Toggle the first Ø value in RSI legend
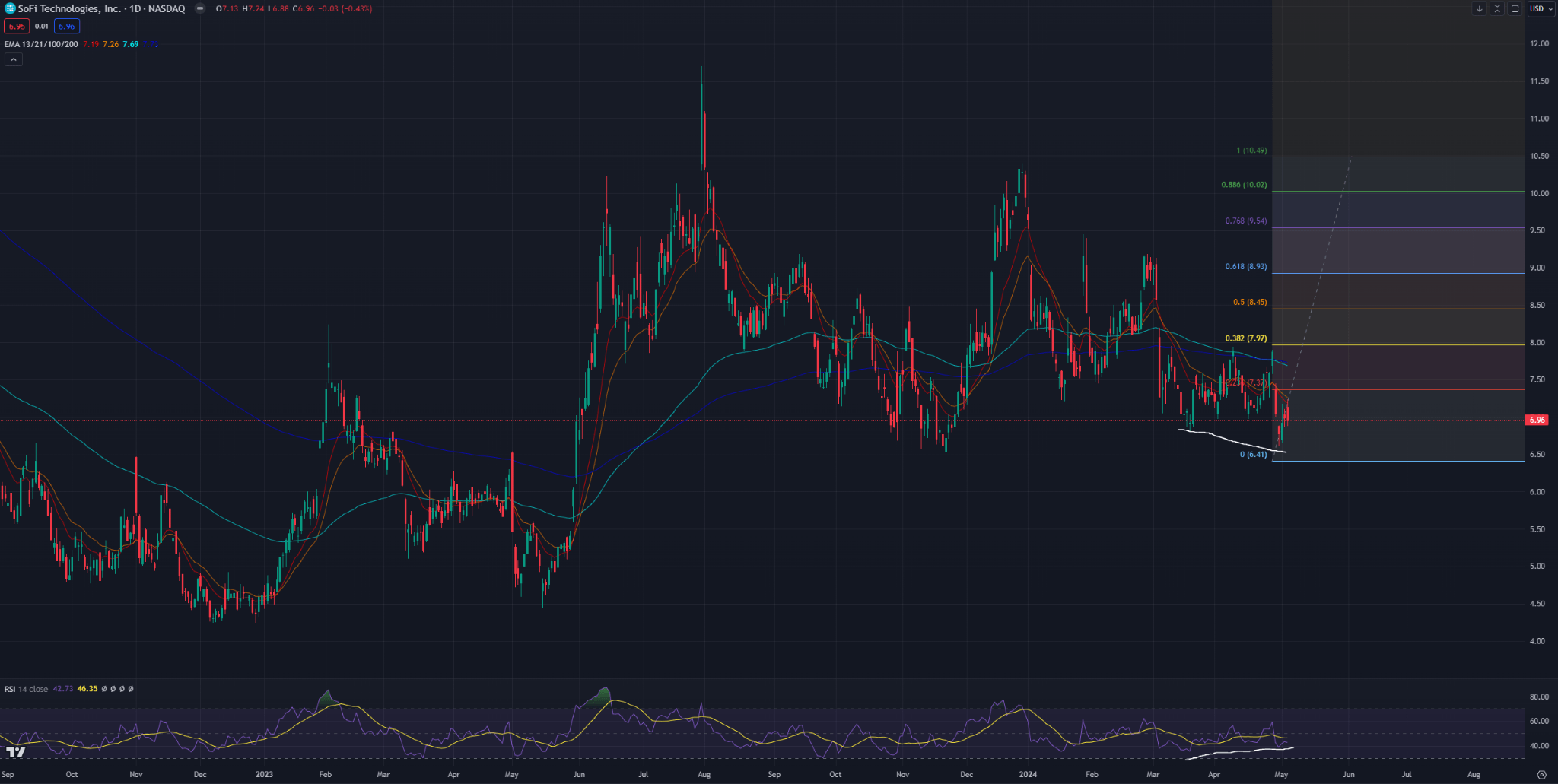 (x=104, y=689)
